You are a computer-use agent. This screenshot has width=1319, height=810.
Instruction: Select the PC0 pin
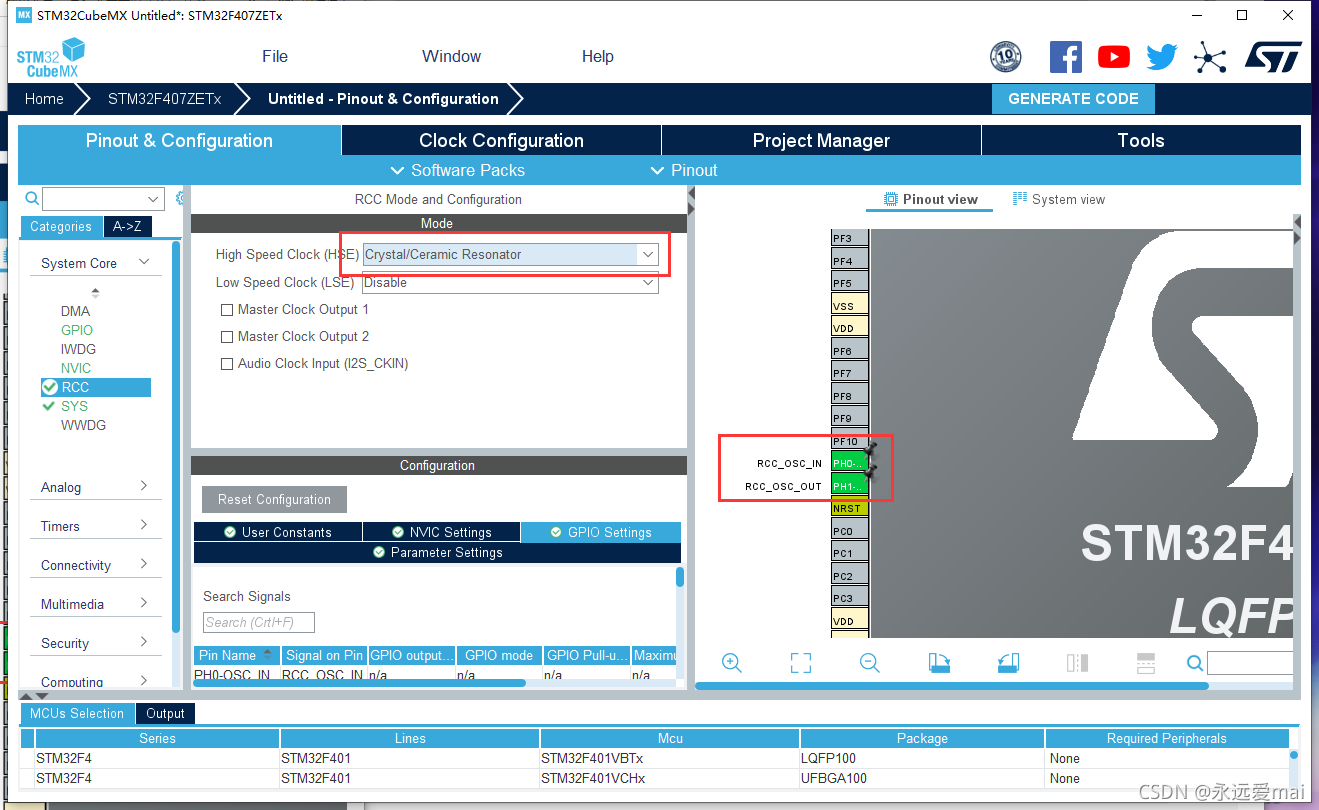pos(849,531)
